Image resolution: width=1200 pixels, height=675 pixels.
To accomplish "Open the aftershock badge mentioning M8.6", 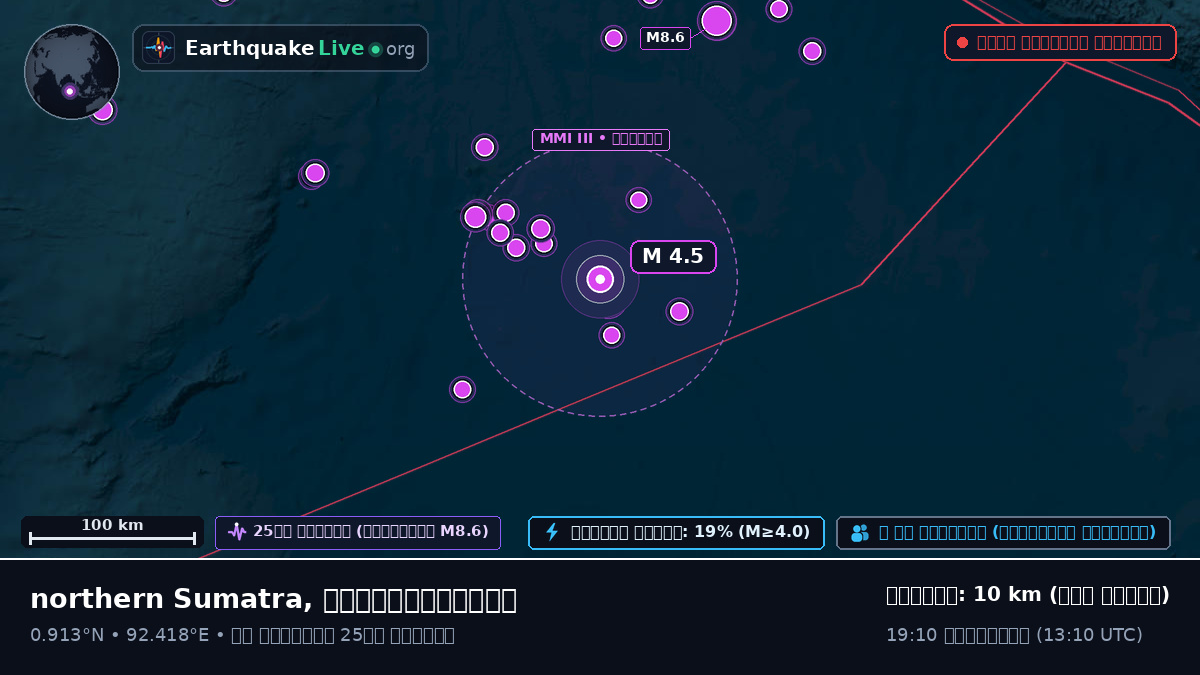I will pyautogui.click(x=358, y=533).
